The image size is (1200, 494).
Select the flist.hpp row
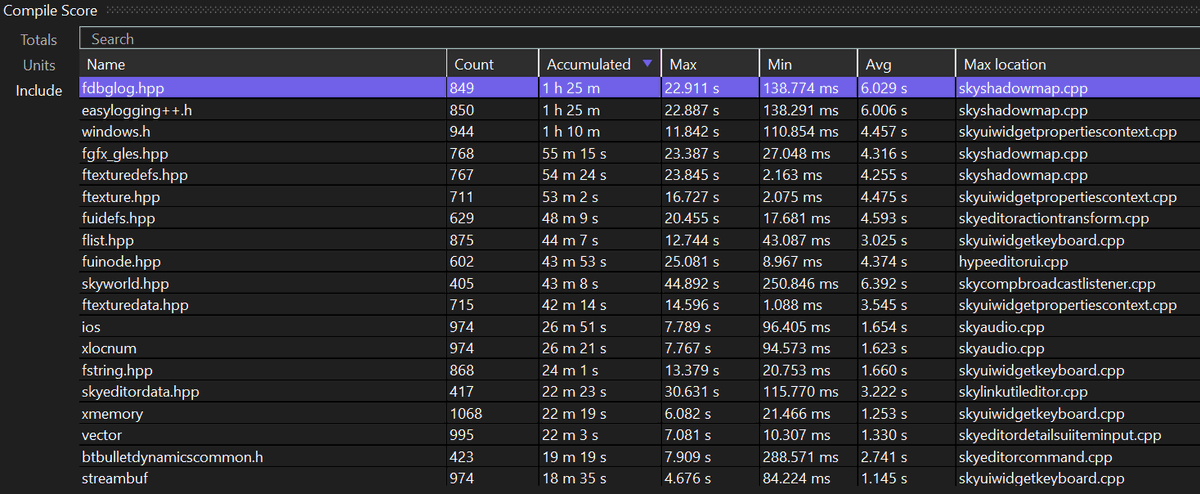tap(639, 240)
